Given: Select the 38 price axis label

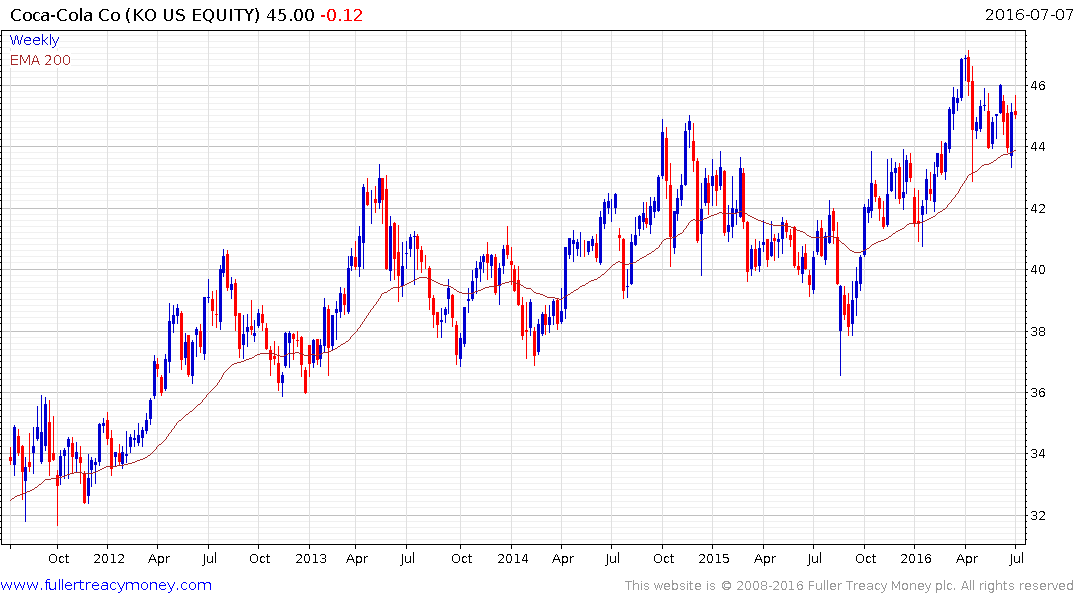Looking at the screenshot, I should click(1037, 331).
